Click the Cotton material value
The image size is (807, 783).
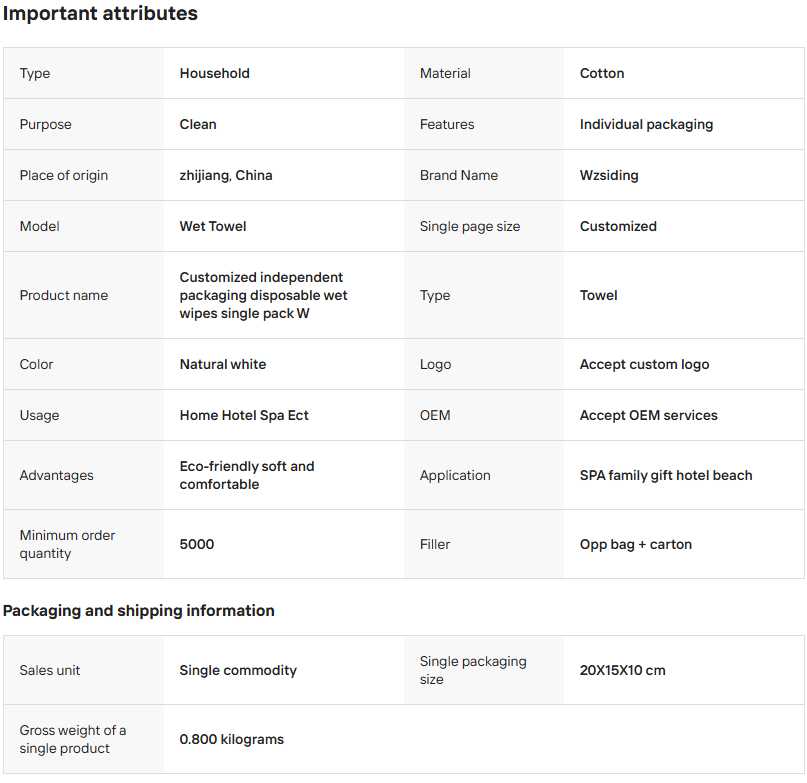[x=602, y=73]
